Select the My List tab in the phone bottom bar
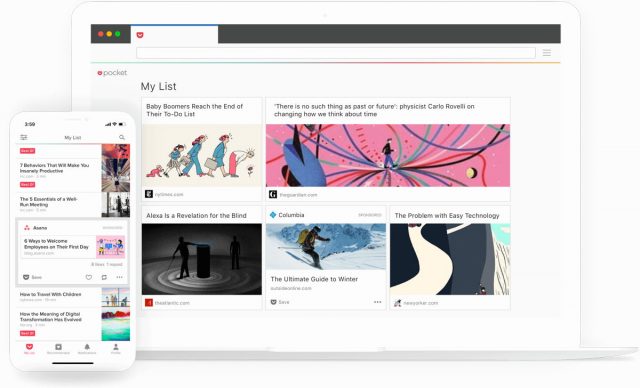The image size is (640, 388). [29, 349]
